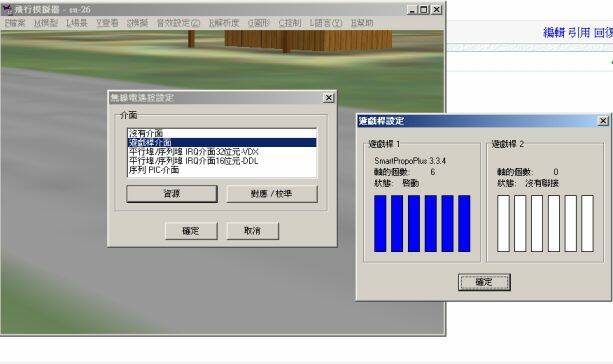
Task: Click the 對應 / 校準 button
Action: click(272, 194)
